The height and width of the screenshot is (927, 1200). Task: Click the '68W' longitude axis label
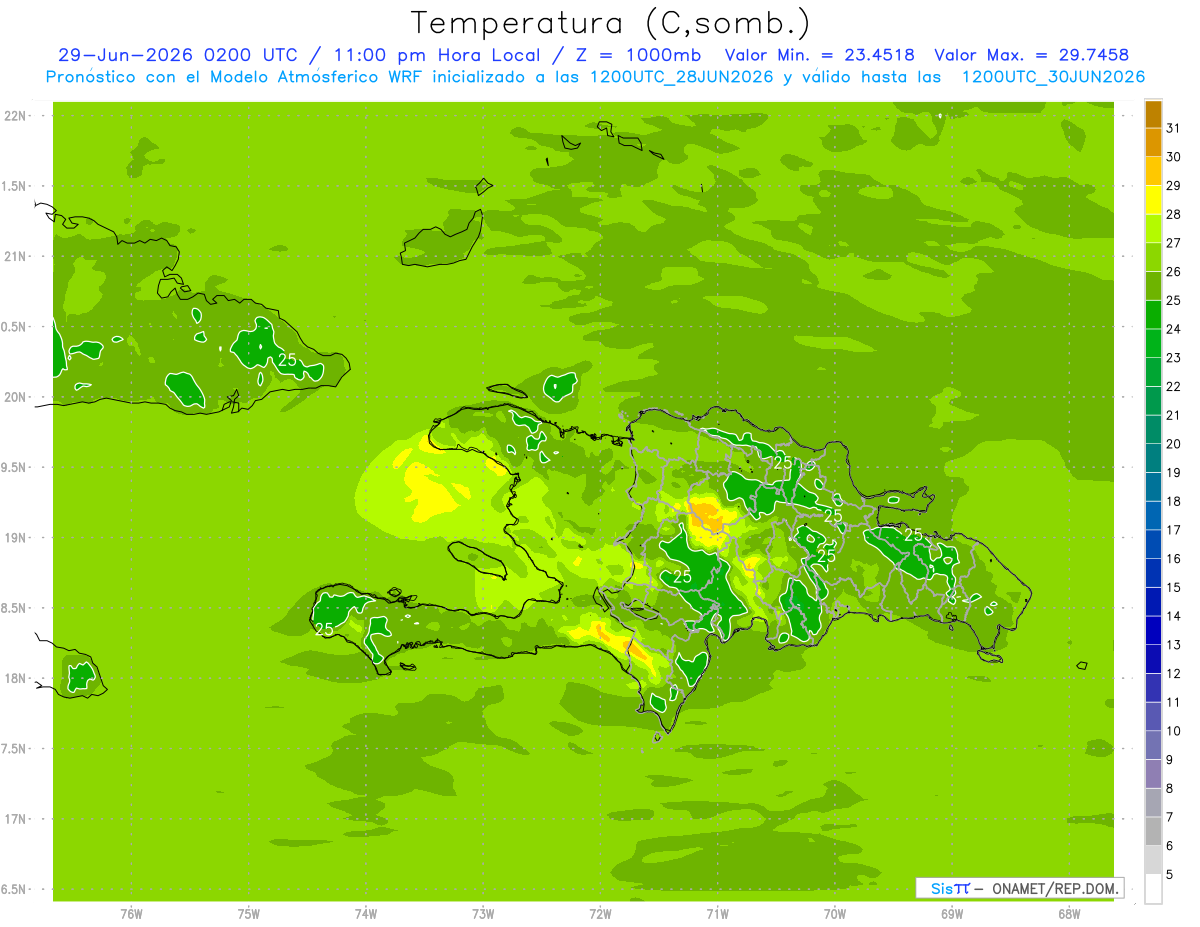point(1069,913)
